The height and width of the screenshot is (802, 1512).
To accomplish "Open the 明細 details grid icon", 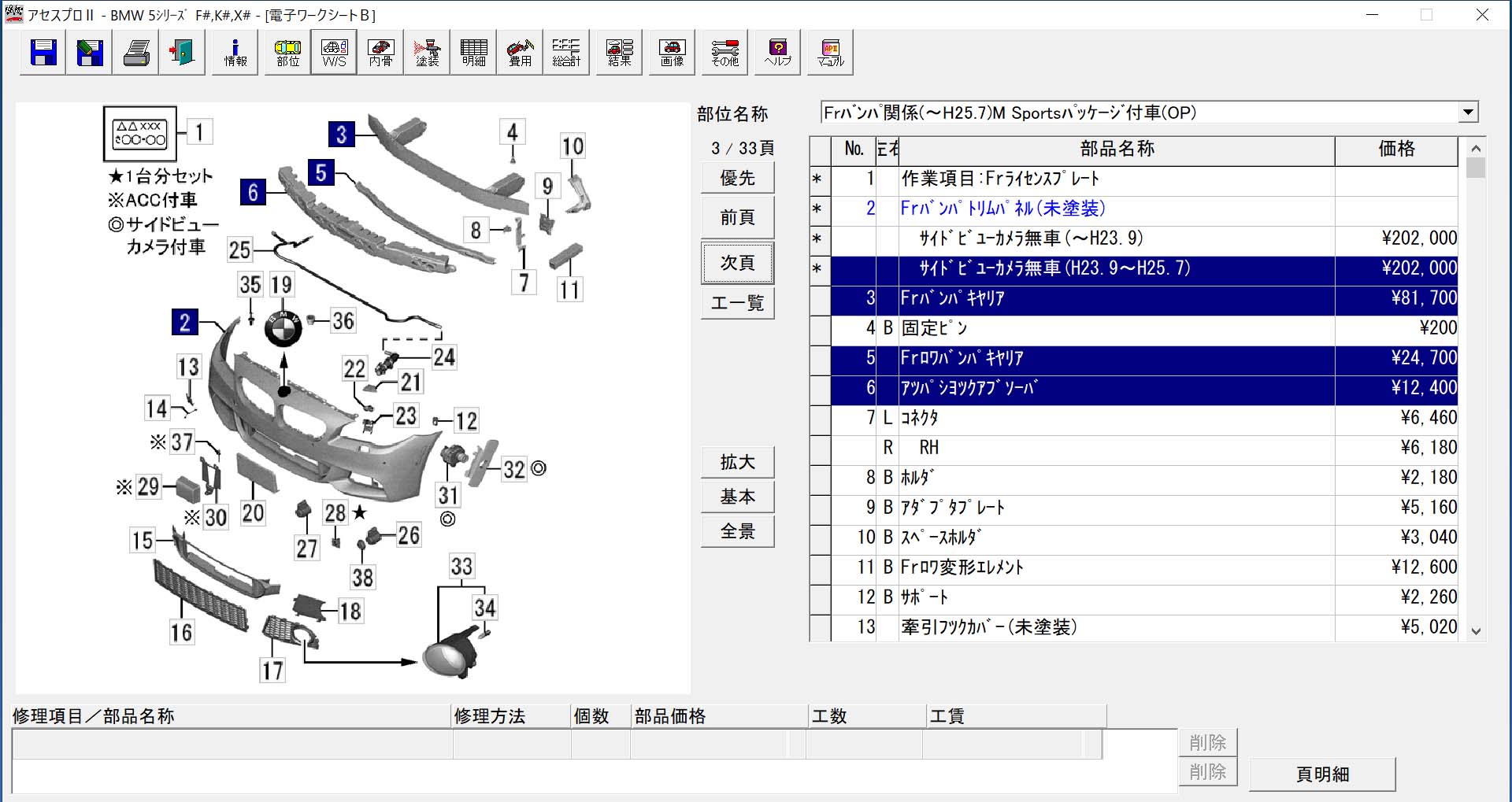I will click(x=473, y=53).
